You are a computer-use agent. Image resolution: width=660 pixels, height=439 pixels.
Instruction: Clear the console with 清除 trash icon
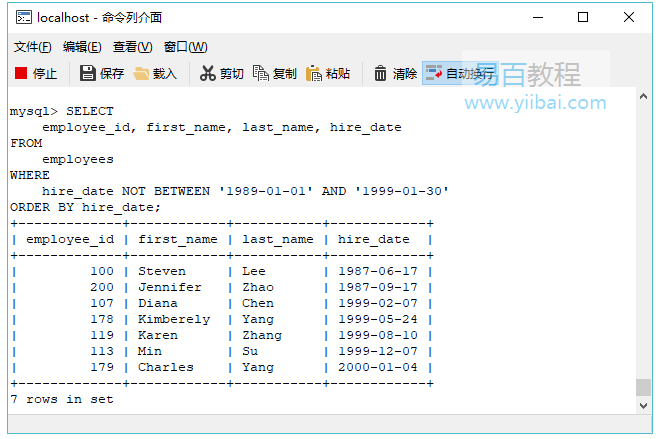point(381,73)
